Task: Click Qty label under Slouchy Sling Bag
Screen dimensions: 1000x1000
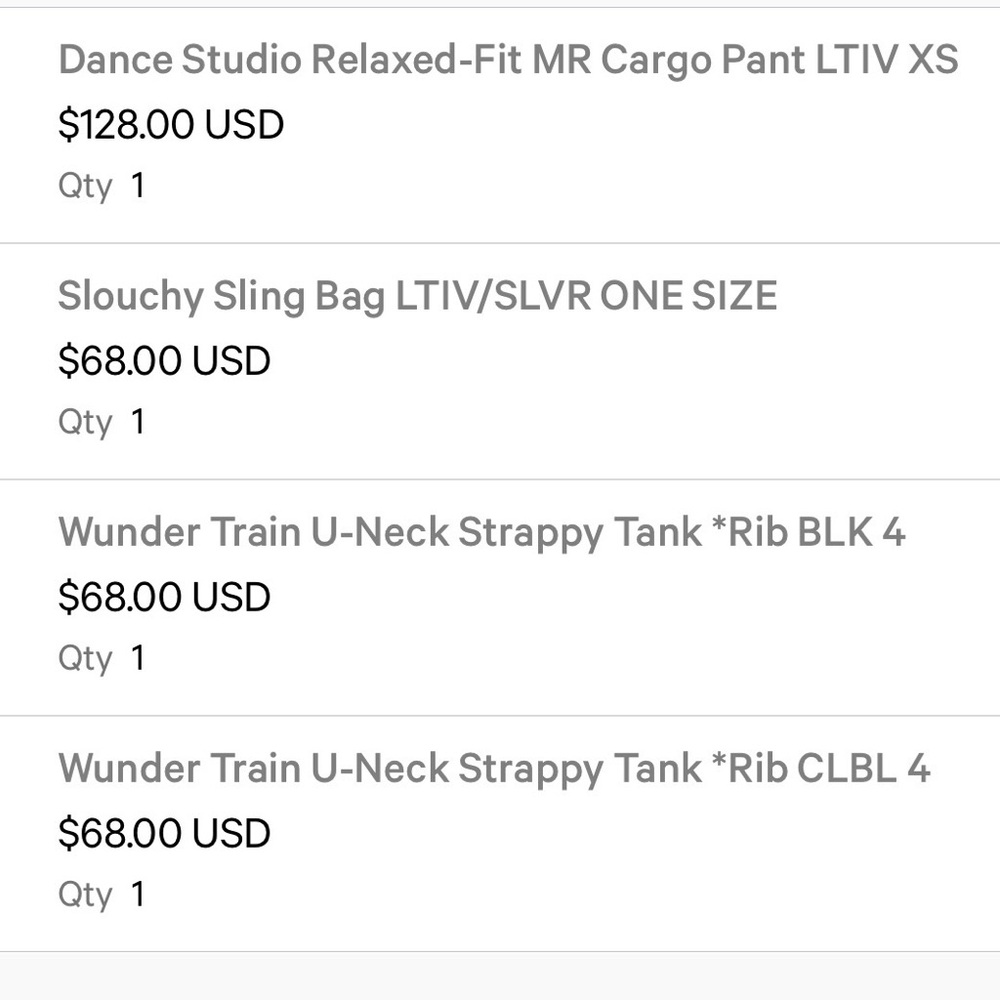Action: [85, 423]
